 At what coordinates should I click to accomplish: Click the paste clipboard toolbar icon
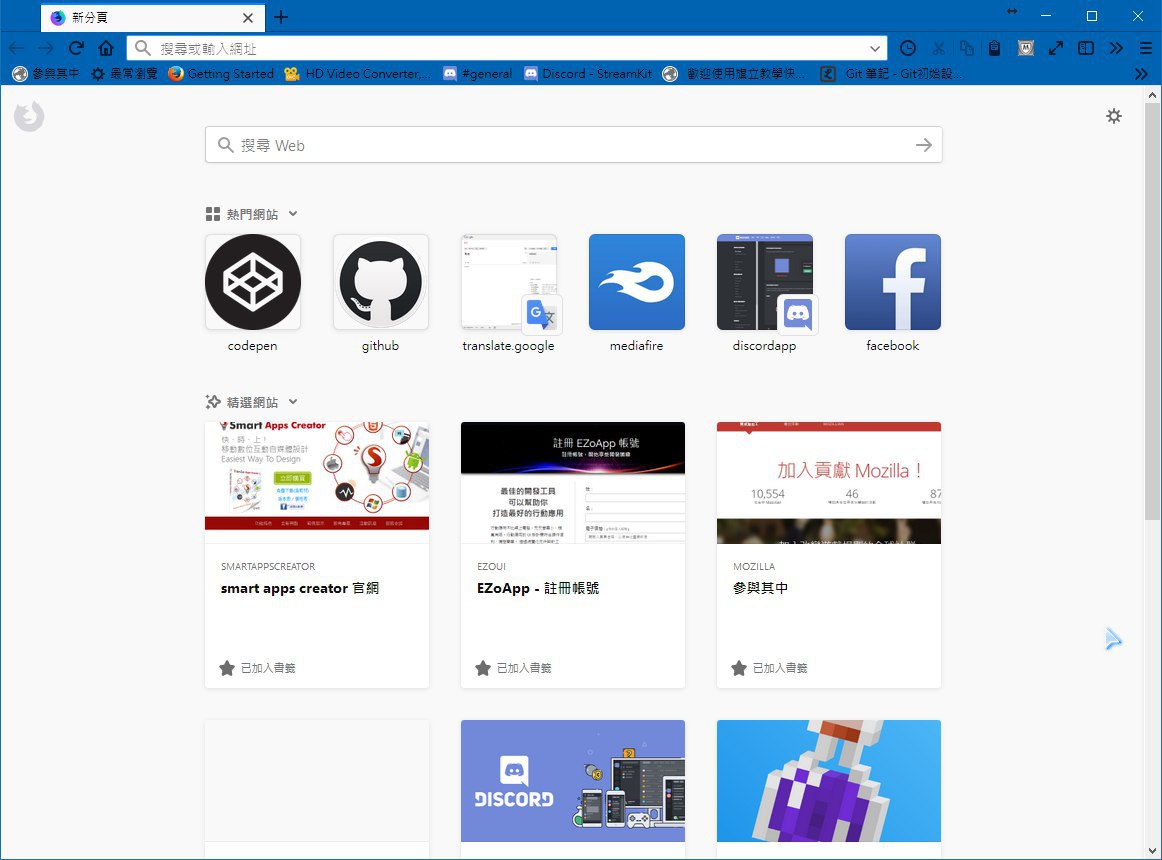point(995,48)
